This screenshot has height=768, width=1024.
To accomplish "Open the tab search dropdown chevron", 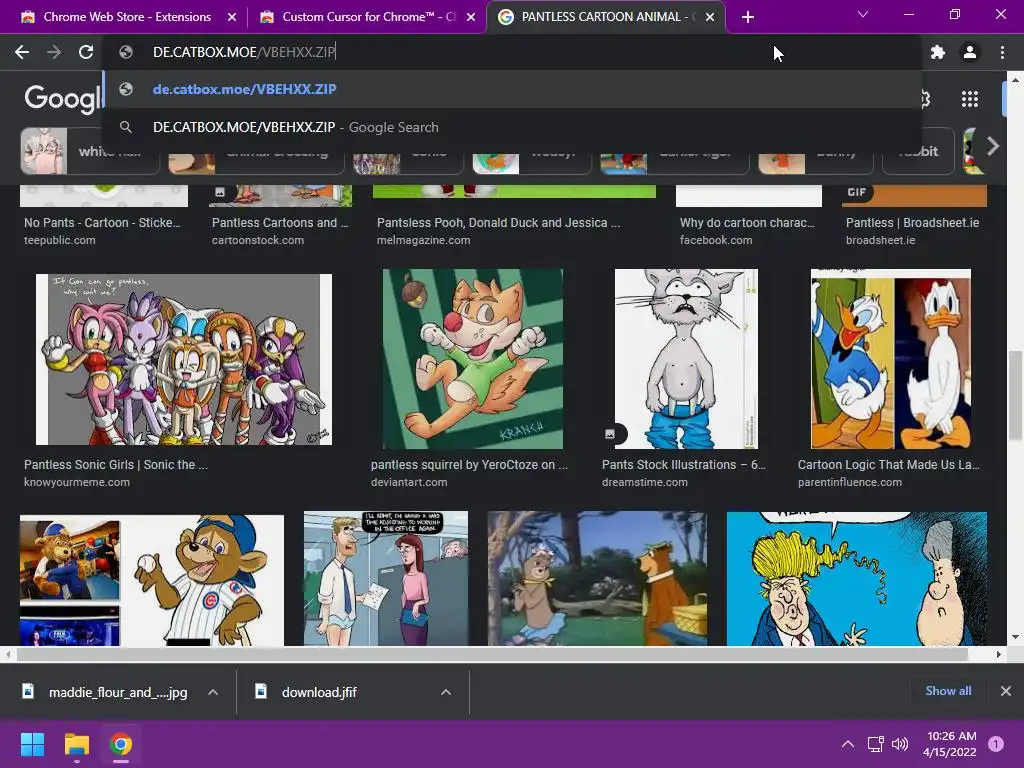I will pyautogui.click(x=863, y=14).
